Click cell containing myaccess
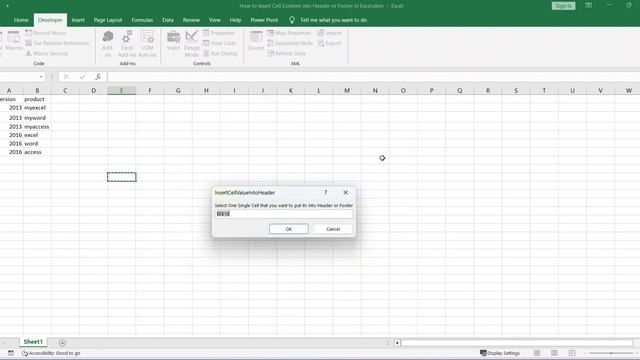 tap(37, 127)
